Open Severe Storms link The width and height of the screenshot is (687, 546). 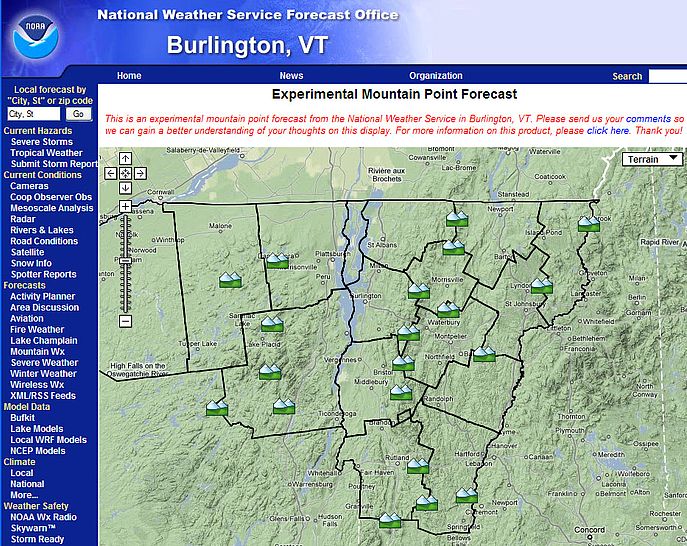(42, 142)
